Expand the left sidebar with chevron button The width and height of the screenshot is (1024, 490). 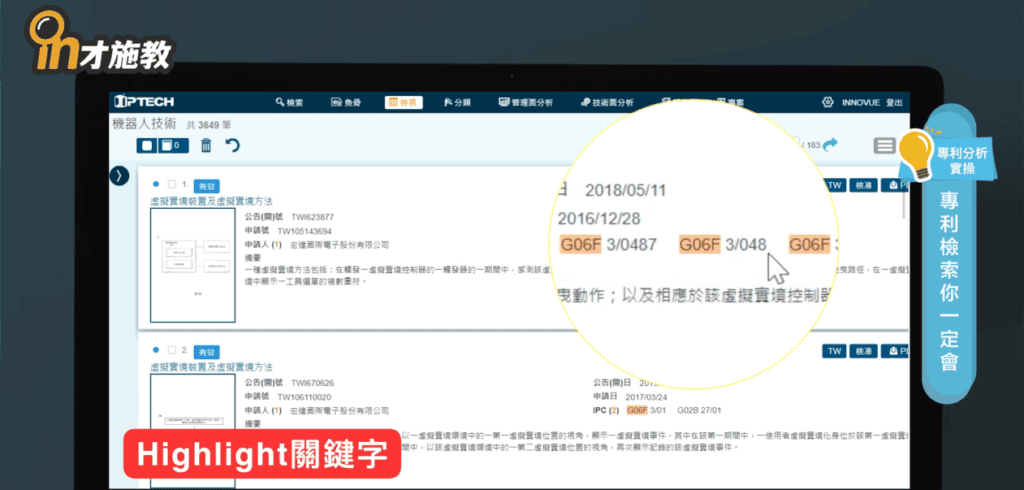pos(120,175)
